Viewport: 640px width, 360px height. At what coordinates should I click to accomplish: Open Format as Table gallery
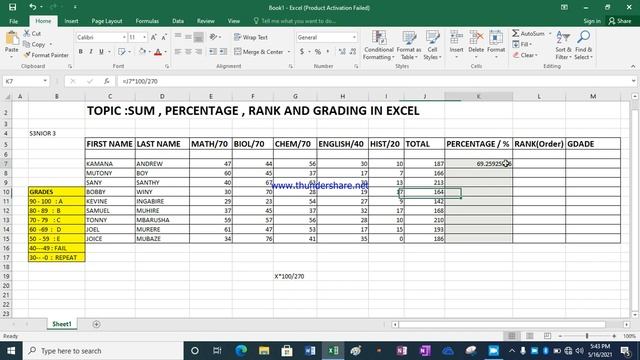pos(409,45)
